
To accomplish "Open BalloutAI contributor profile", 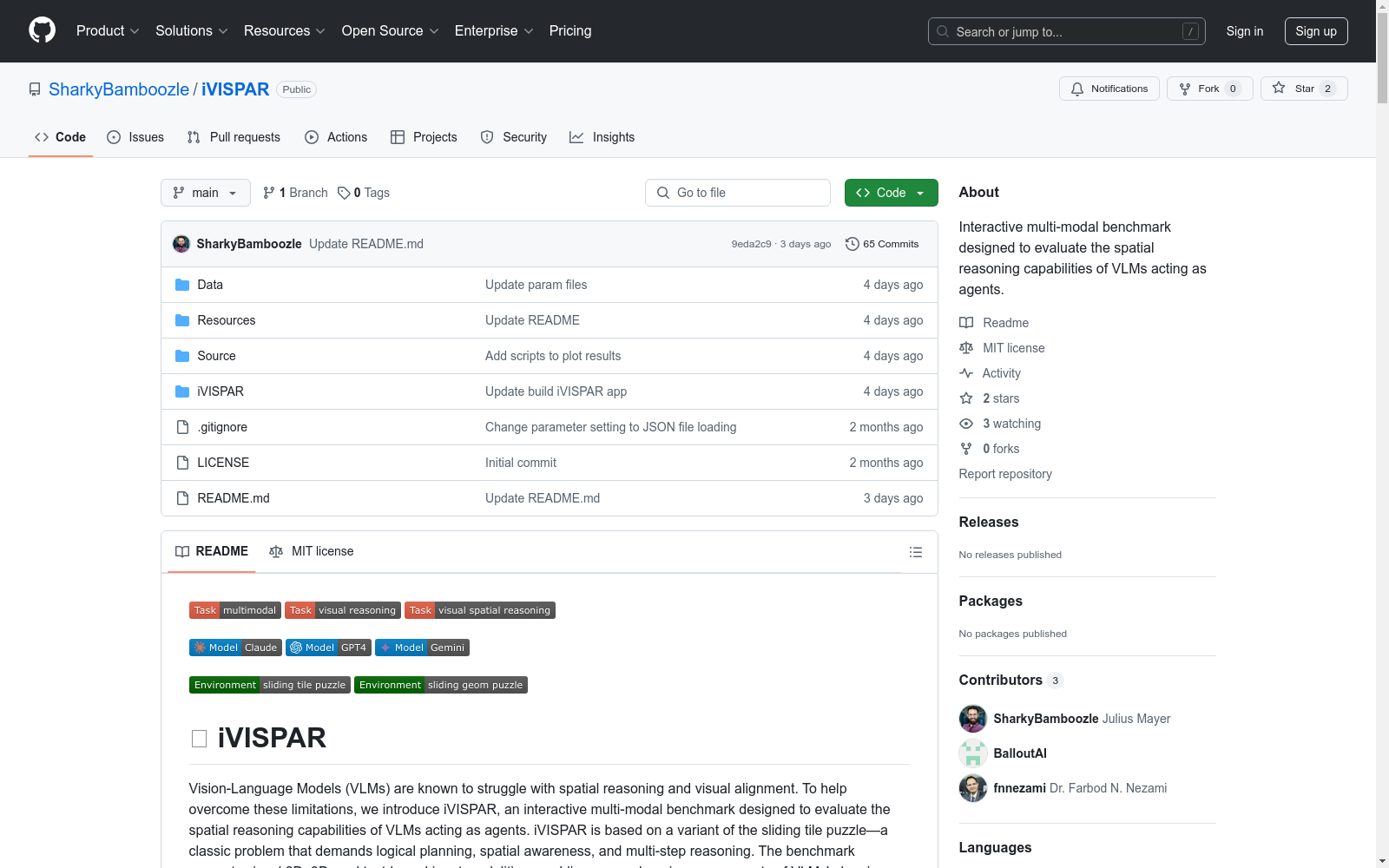I will [1020, 753].
